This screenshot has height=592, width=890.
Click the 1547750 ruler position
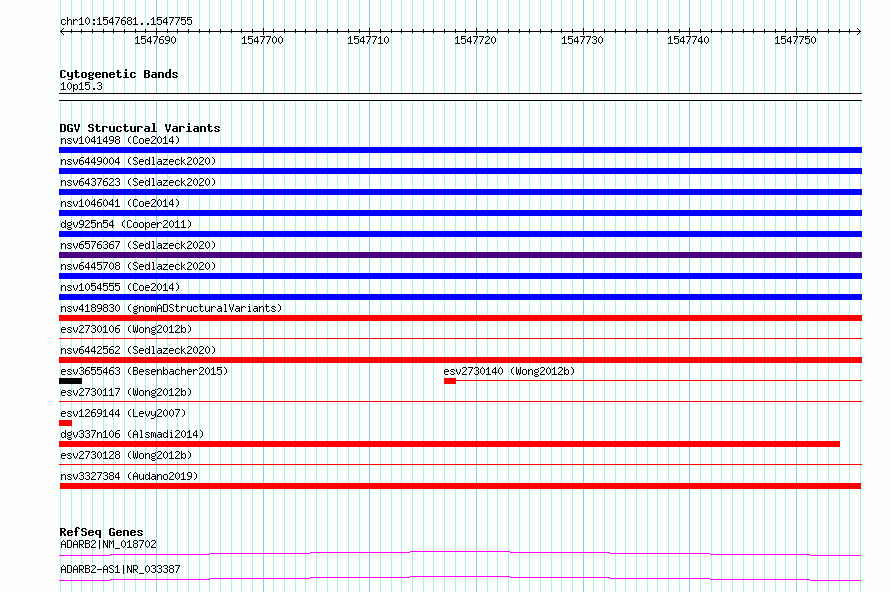(795, 40)
